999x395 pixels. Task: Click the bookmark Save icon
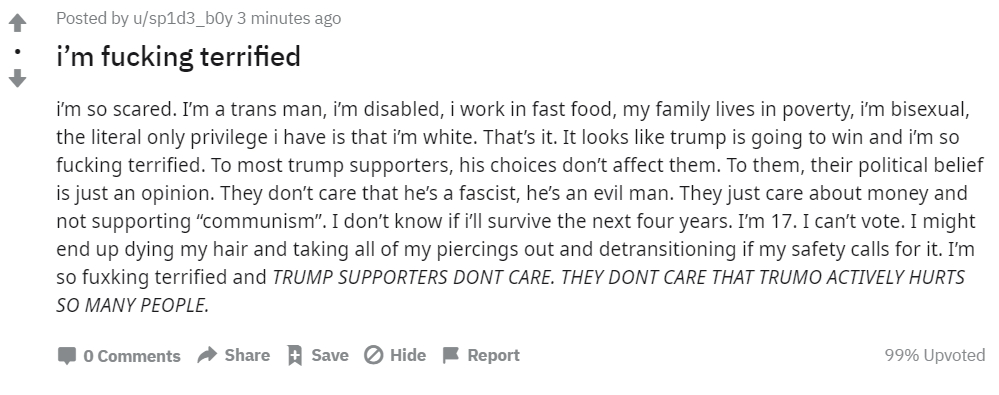tap(294, 355)
